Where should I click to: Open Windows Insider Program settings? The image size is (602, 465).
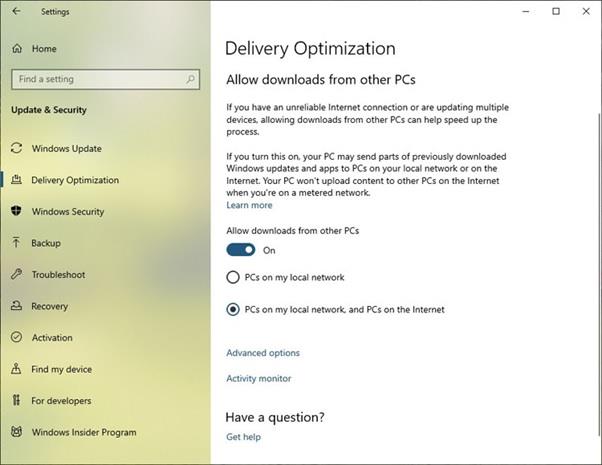click(x=84, y=433)
